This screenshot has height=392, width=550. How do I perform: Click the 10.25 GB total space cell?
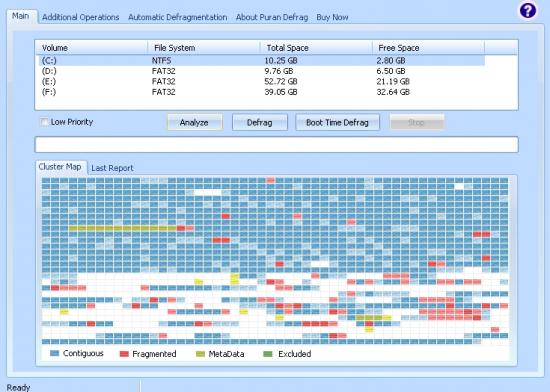(281, 61)
